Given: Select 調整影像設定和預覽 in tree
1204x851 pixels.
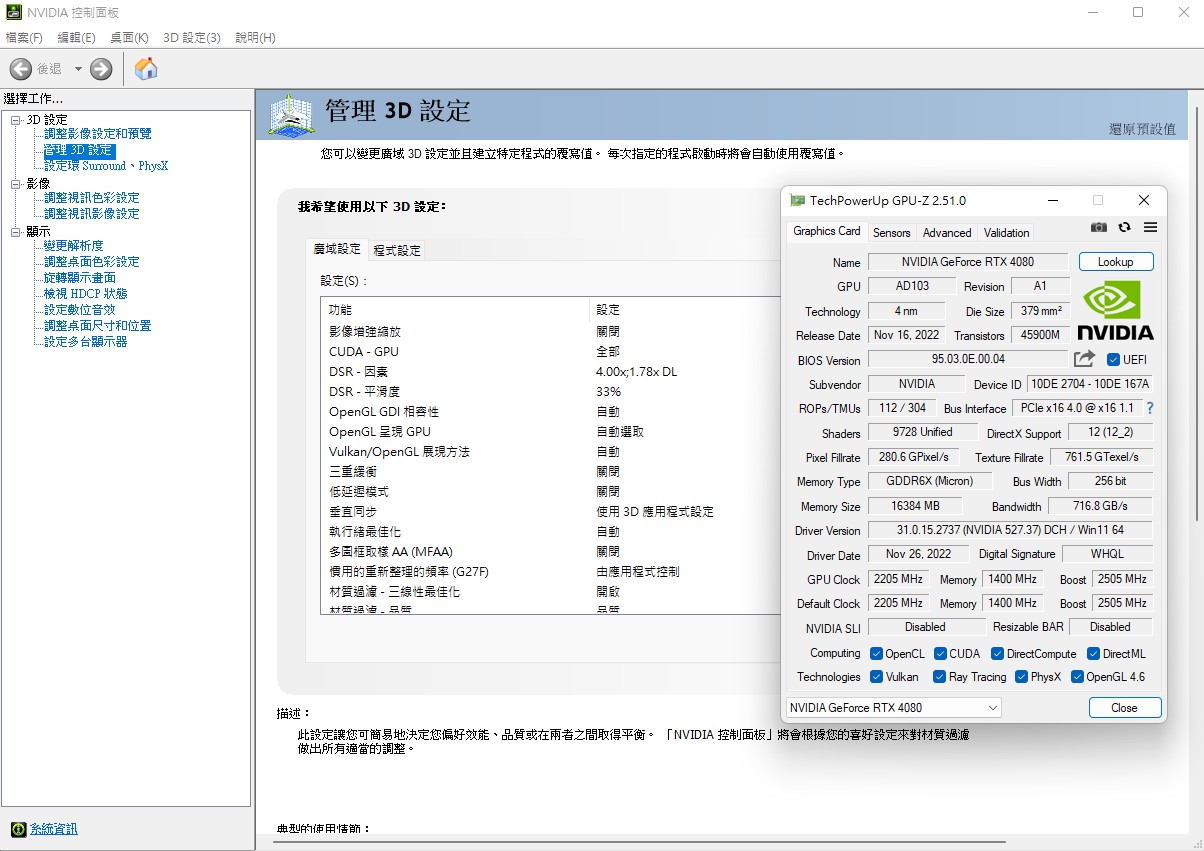Looking at the screenshot, I should (97, 134).
